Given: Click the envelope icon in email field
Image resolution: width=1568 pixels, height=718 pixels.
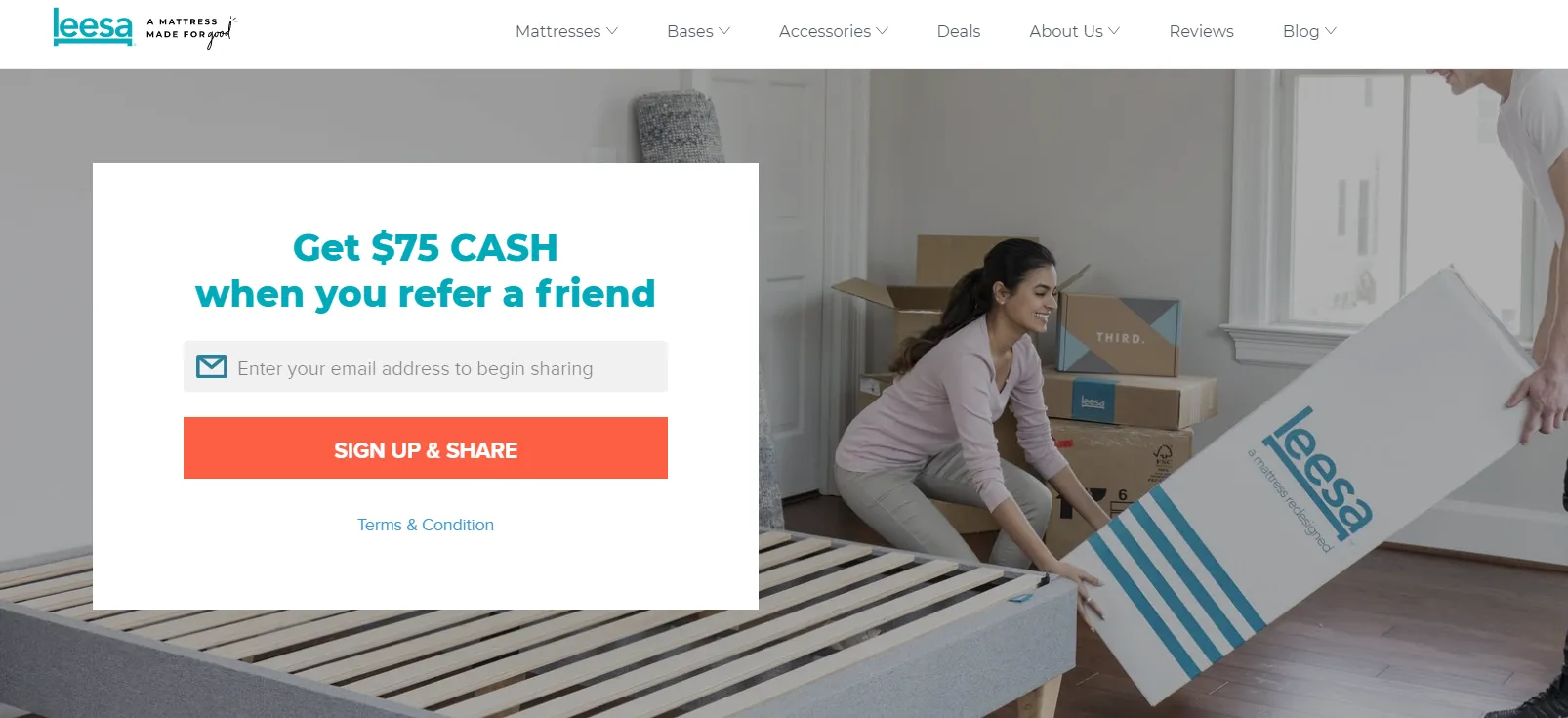Looking at the screenshot, I should pos(212,366).
